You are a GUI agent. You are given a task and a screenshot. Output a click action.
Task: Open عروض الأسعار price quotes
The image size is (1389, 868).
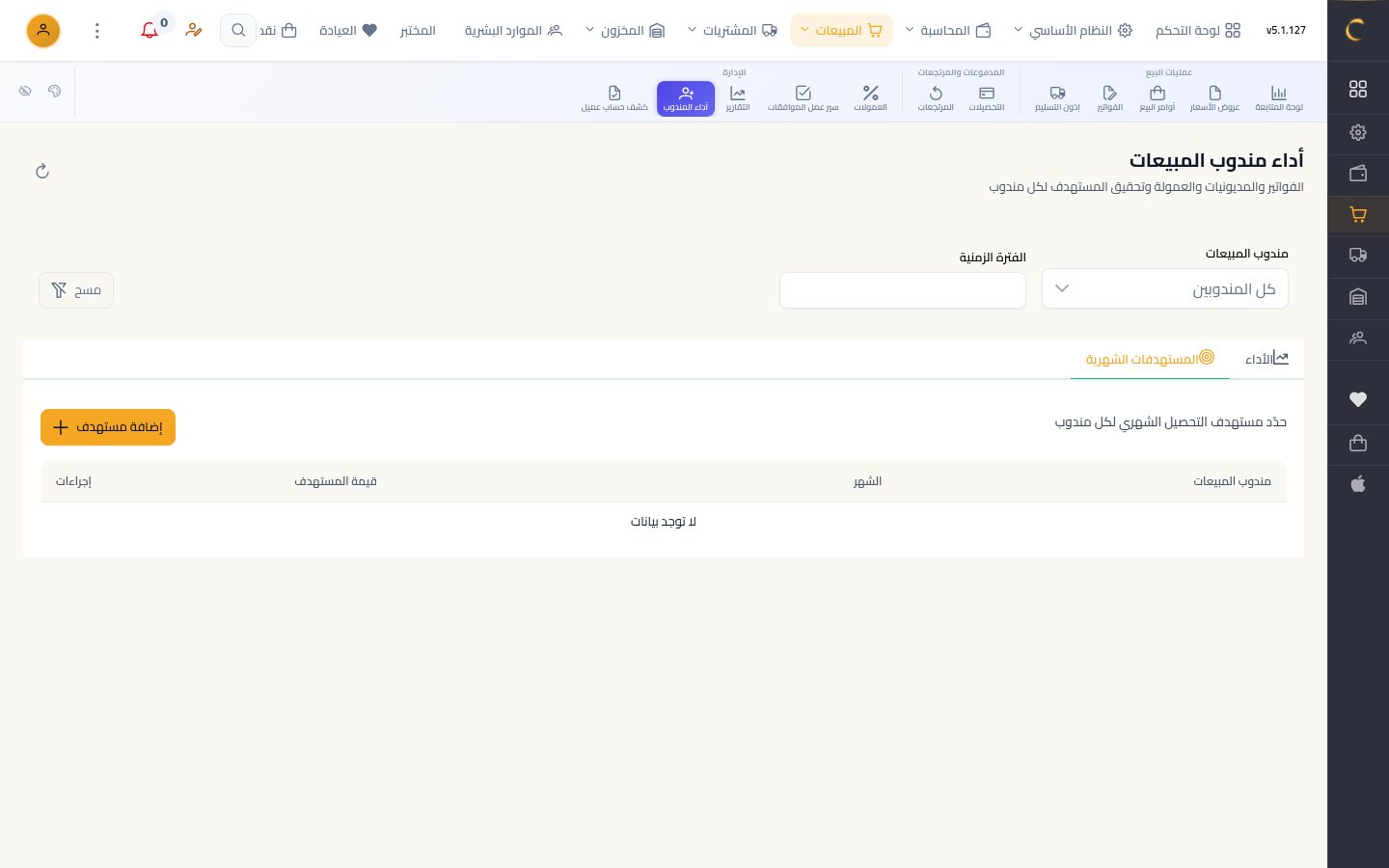click(x=1214, y=98)
